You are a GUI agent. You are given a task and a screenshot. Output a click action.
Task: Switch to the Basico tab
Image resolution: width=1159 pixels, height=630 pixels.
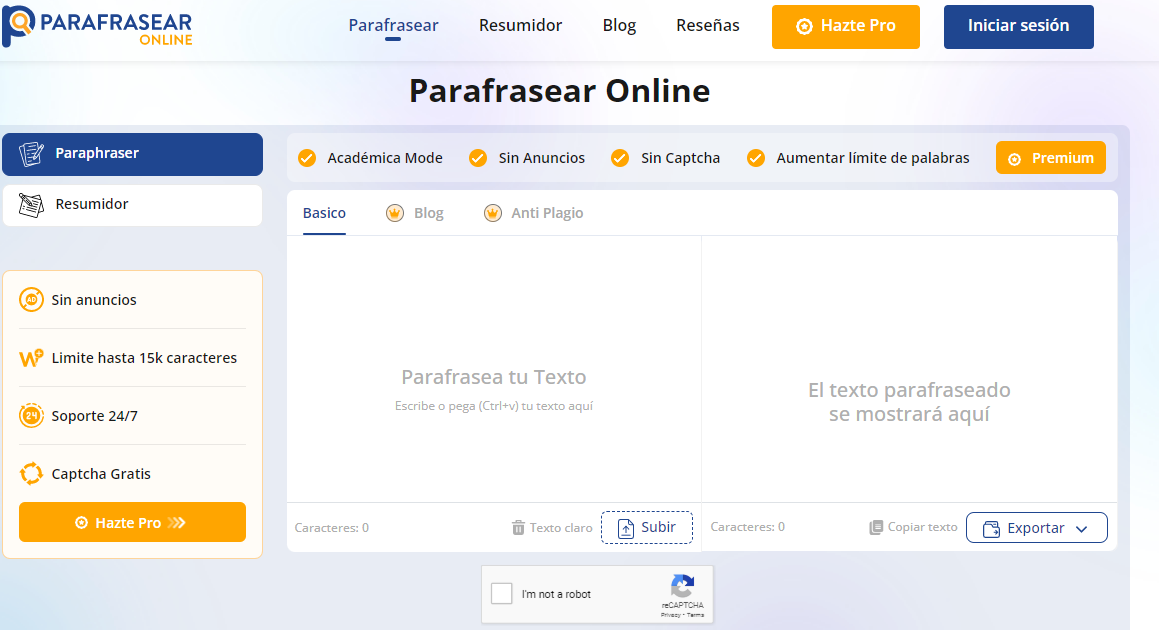(x=324, y=213)
